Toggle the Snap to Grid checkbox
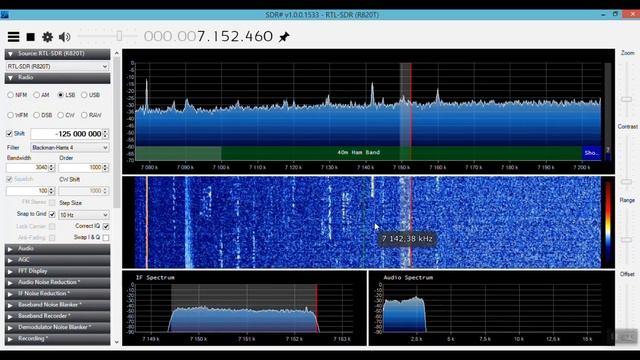The image size is (640, 360). (52, 214)
